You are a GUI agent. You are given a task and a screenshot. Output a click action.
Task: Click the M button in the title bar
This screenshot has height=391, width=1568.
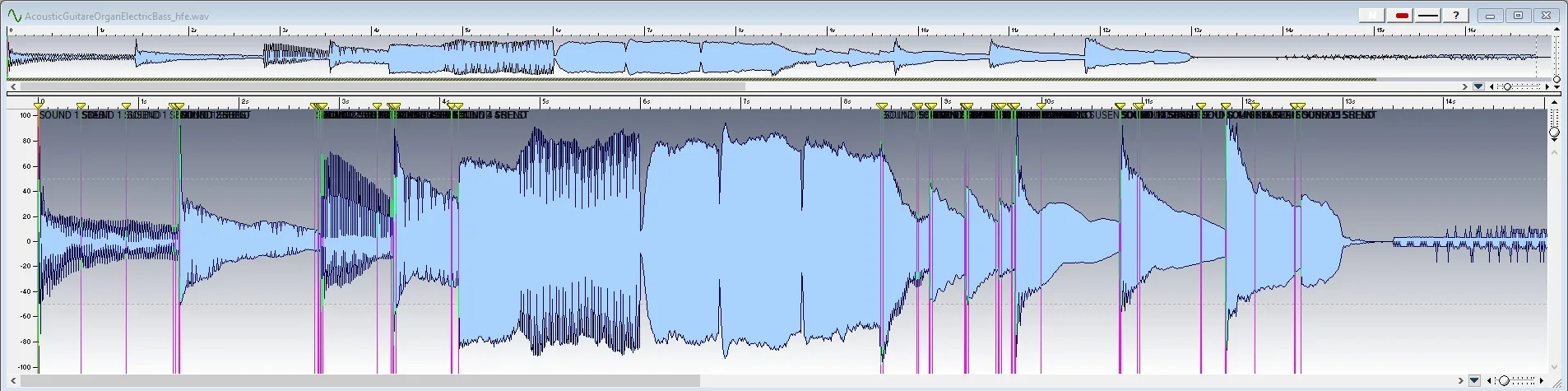[x=1372, y=15]
